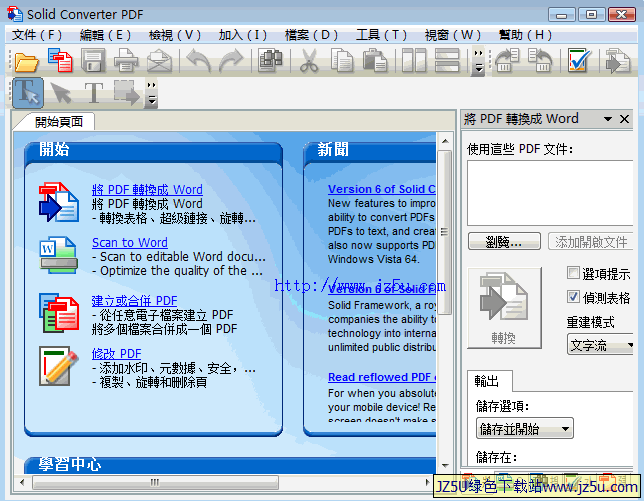Click the blue checkmark toolbar icon
644x501 pixels.
pos(579,60)
